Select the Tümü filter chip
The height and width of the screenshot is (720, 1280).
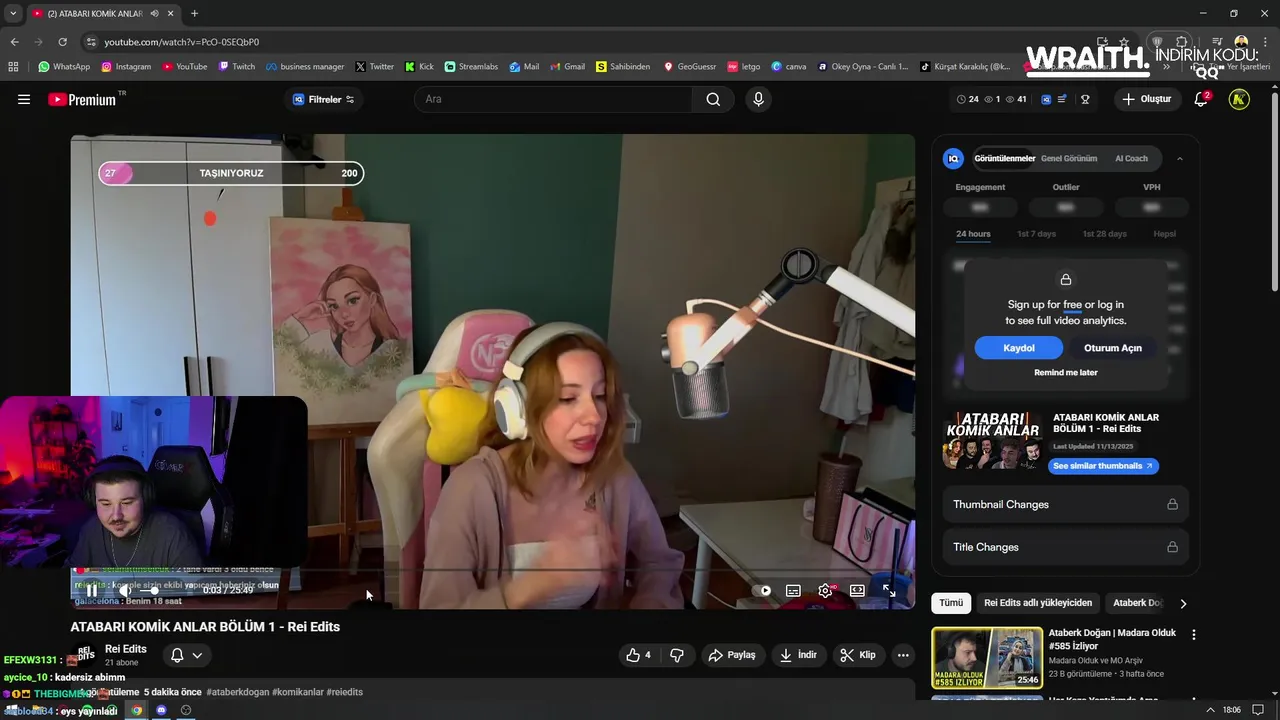950,603
